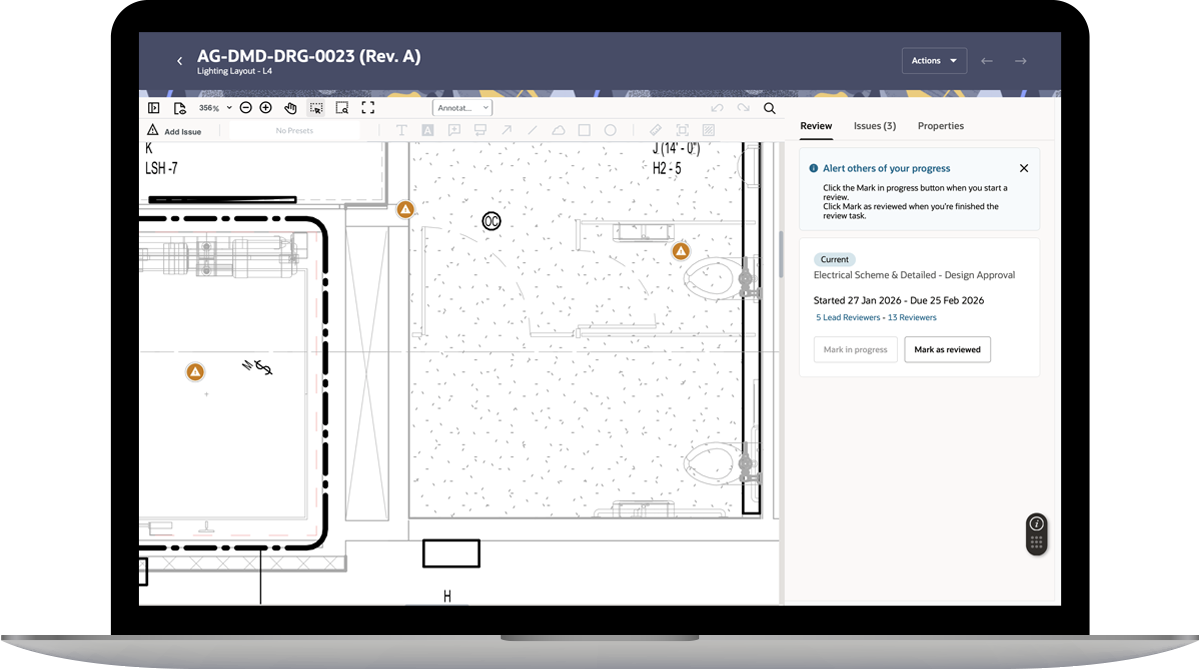This screenshot has height=669, width=1200.
Task: Select the Text annotation tool
Action: [401, 129]
